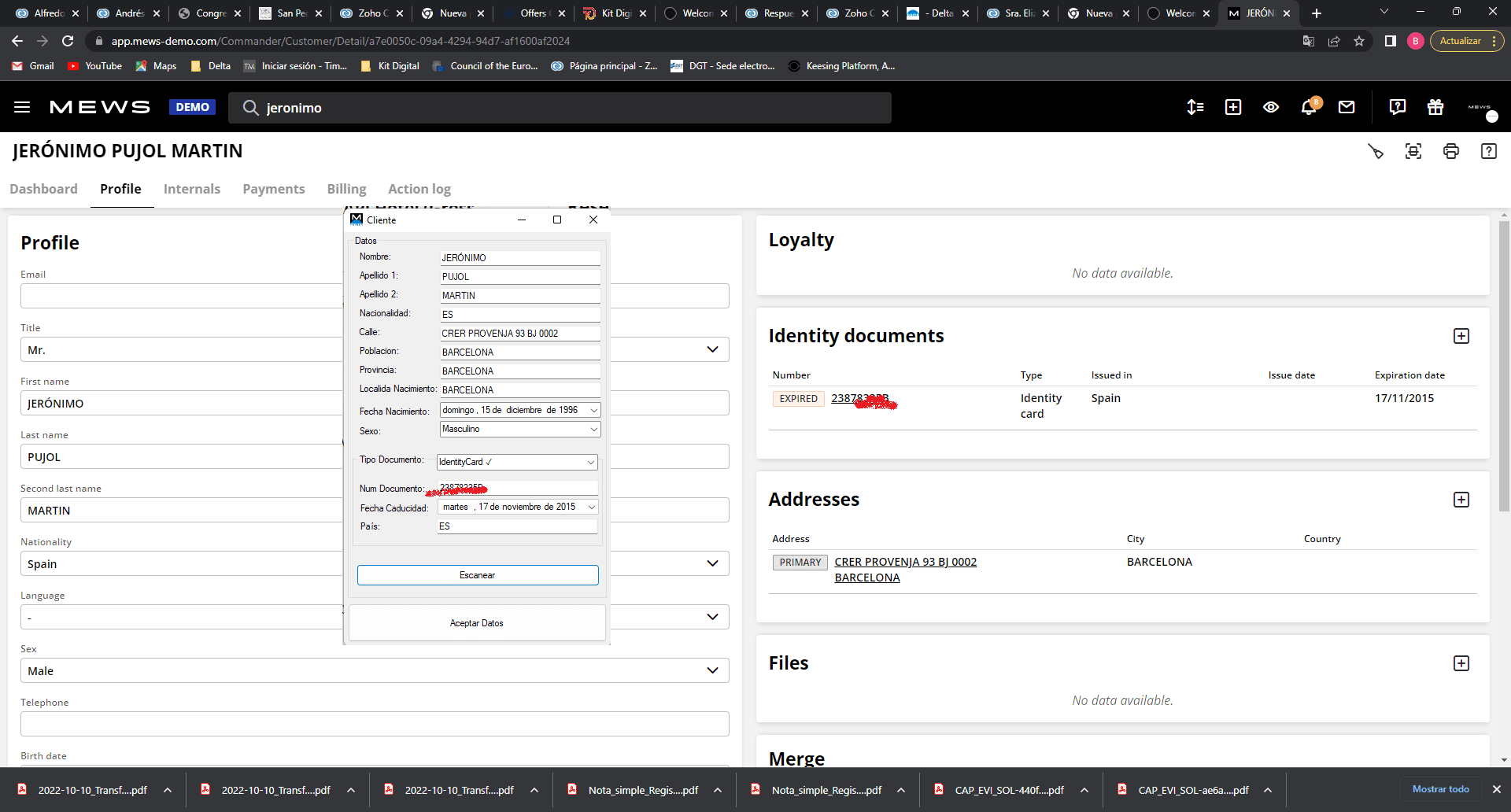The width and height of the screenshot is (1511, 812).
Task: Open address link CRER PROVENJA 93 BJ 0002
Action: [905, 562]
